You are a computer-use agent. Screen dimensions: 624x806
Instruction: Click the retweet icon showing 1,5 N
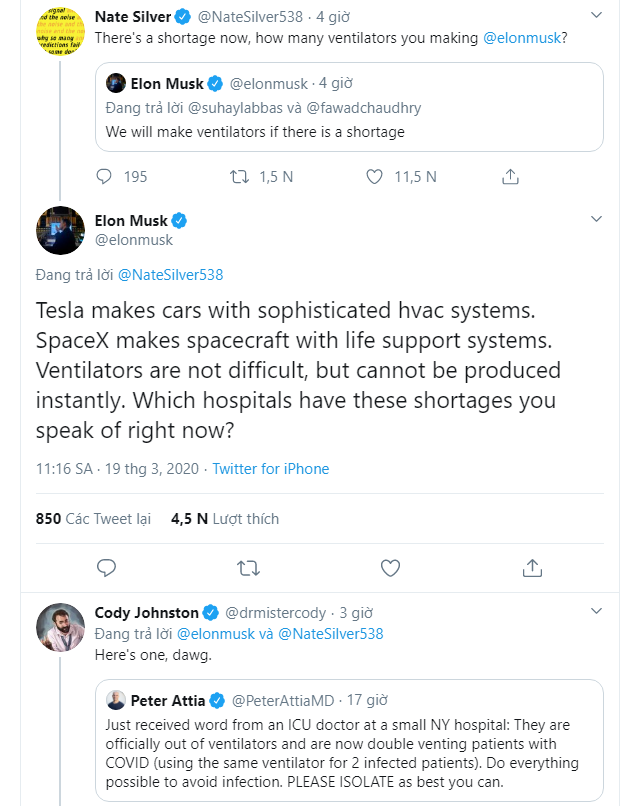coord(239,176)
